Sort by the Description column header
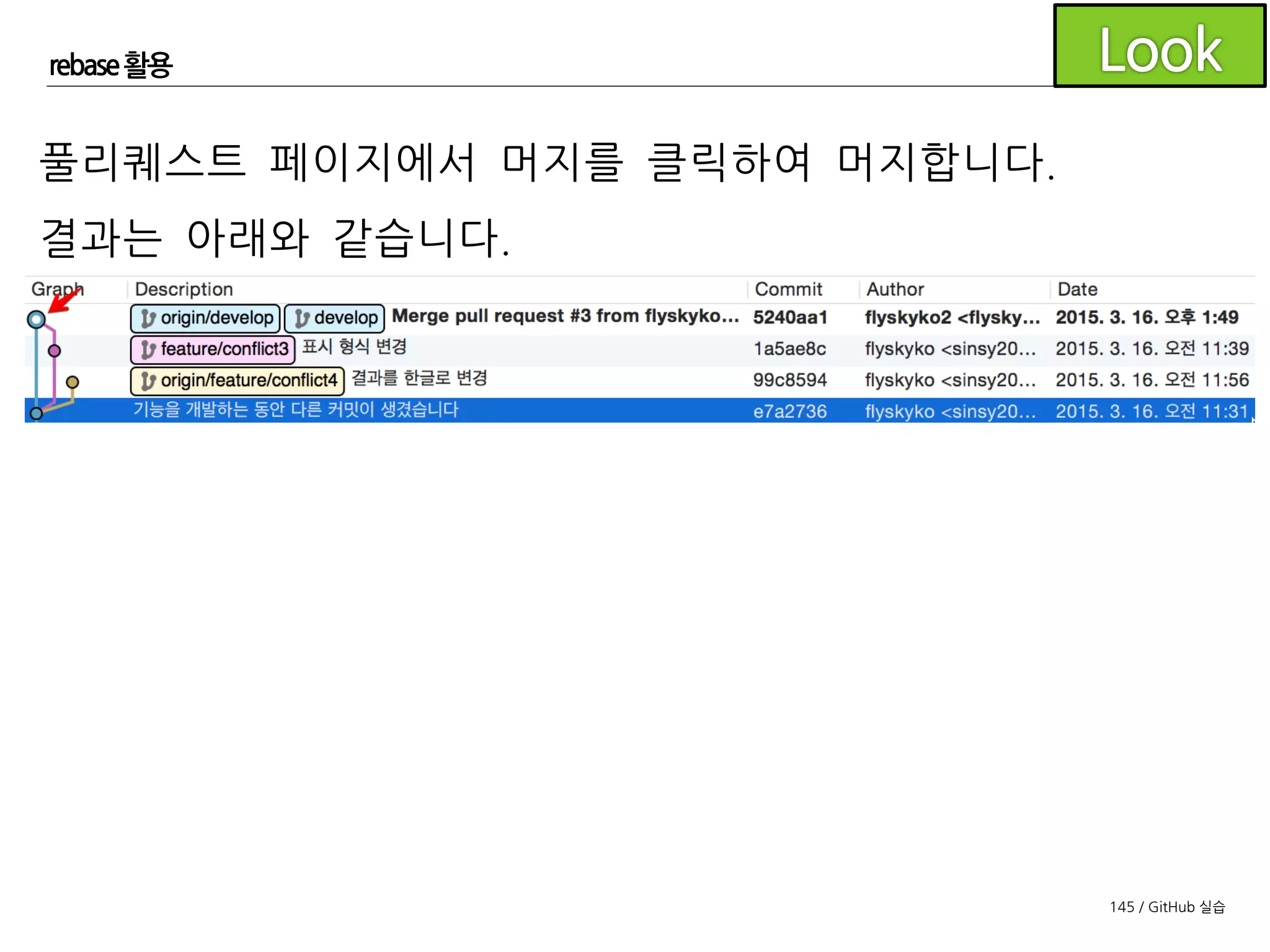1270x952 pixels. pos(184,289)
